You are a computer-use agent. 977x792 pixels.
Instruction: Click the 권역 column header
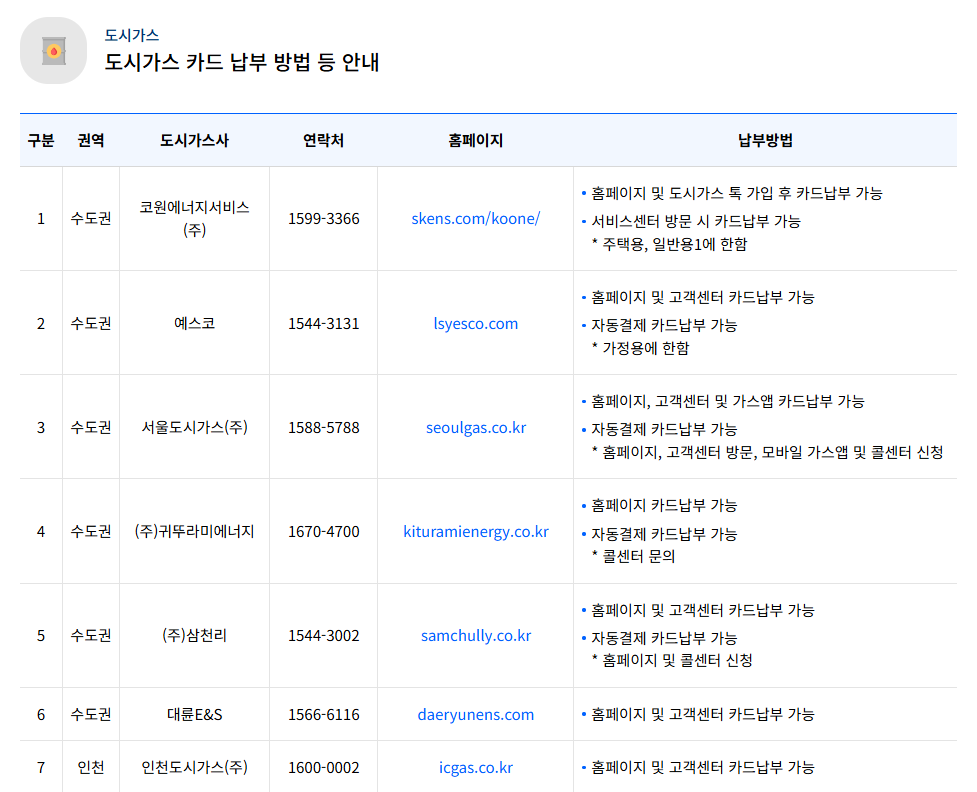point(91,140)
